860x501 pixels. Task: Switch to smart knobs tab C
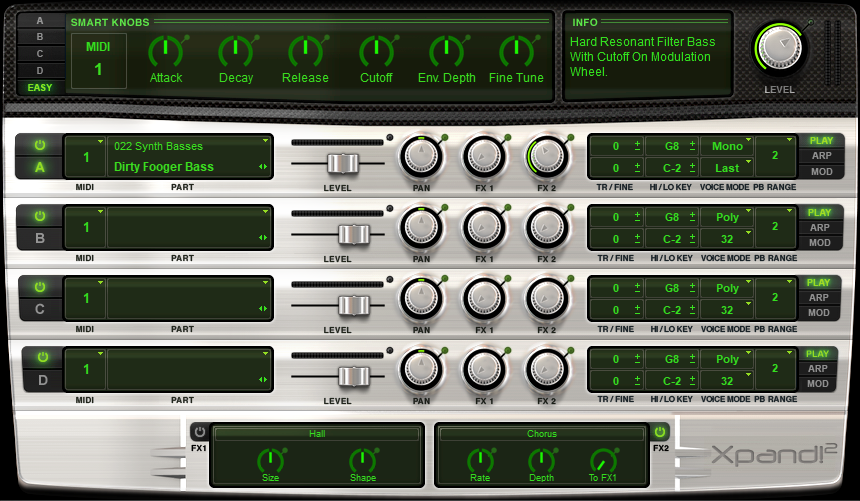pos(40,54)
